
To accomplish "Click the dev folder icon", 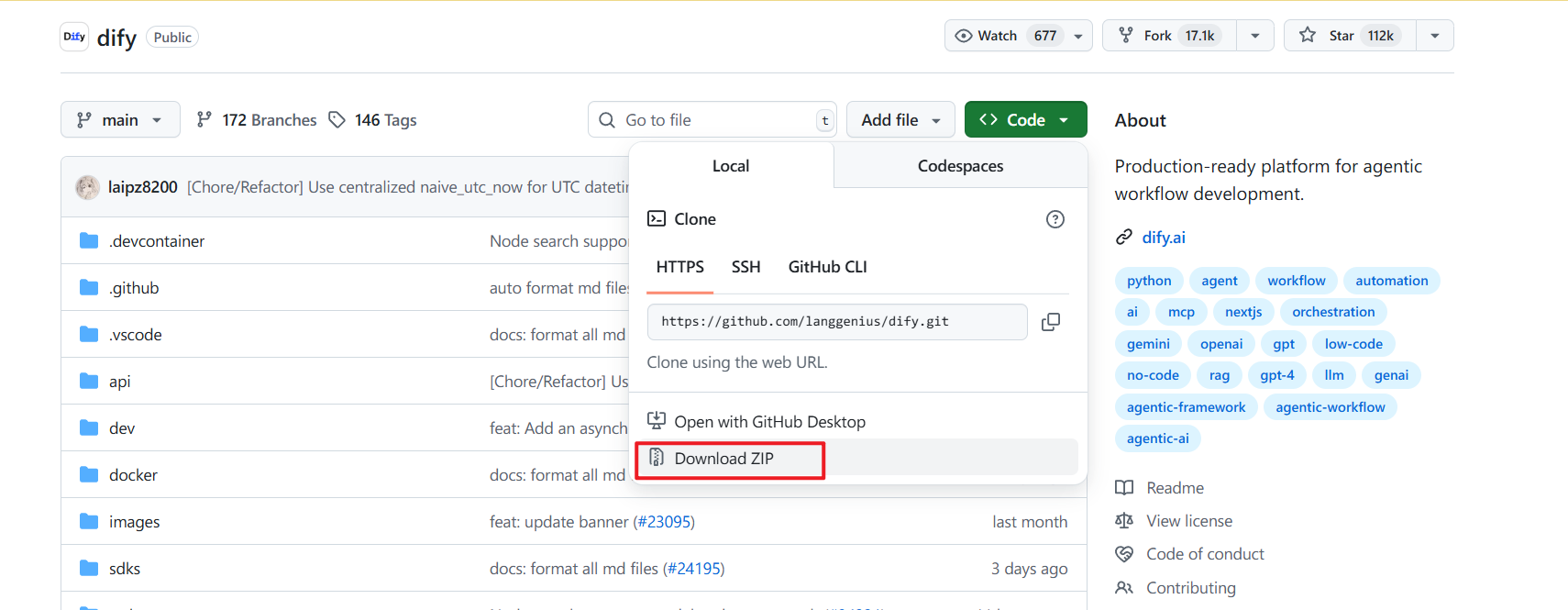I will (89, 427).
